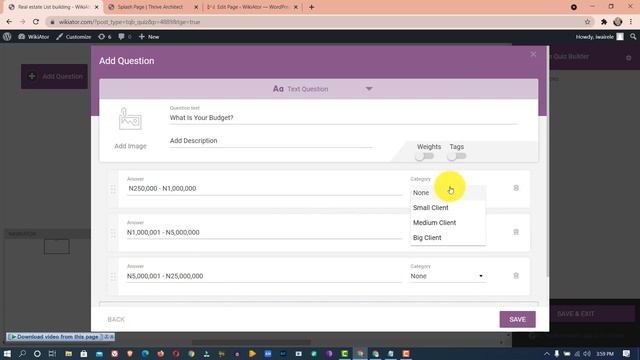The image size is (640, 360).
Task: Open the Chrome profile avatar
Action: coord(618,22)
